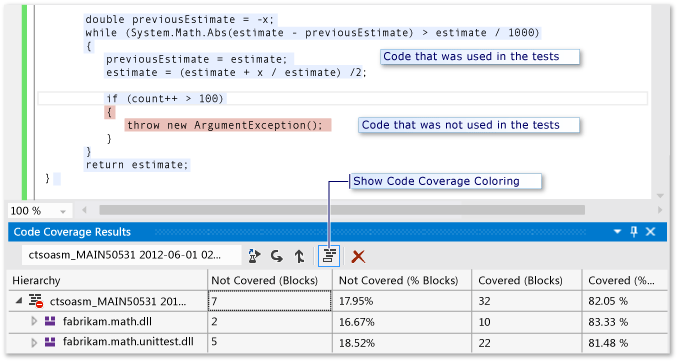This screenshot has width=678, height=362.
Task: Click the ctsoasm_MAIN50531 result icon
Action: (x=36, y=301)
